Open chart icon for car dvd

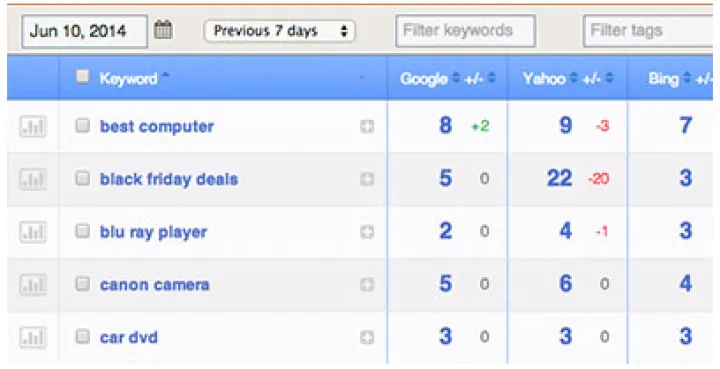pos(33,337)
